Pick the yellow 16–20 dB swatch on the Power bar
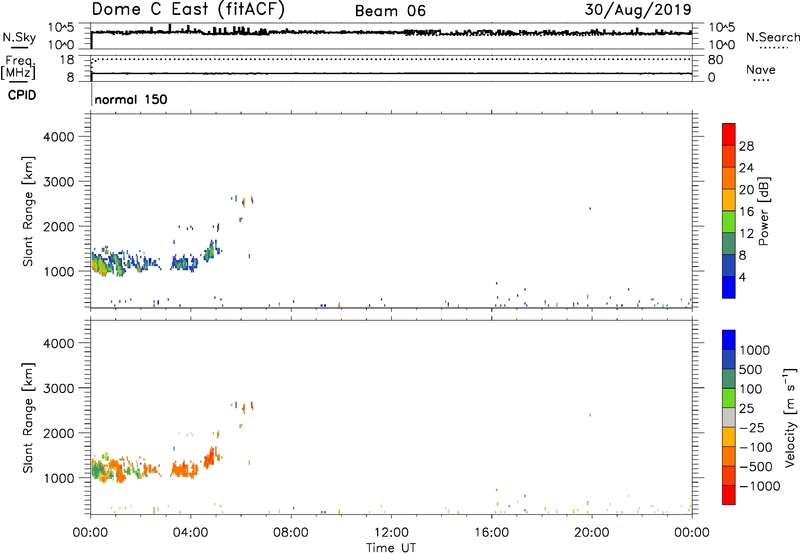Viewport: 800px width, 554px height. click(729, 200)
